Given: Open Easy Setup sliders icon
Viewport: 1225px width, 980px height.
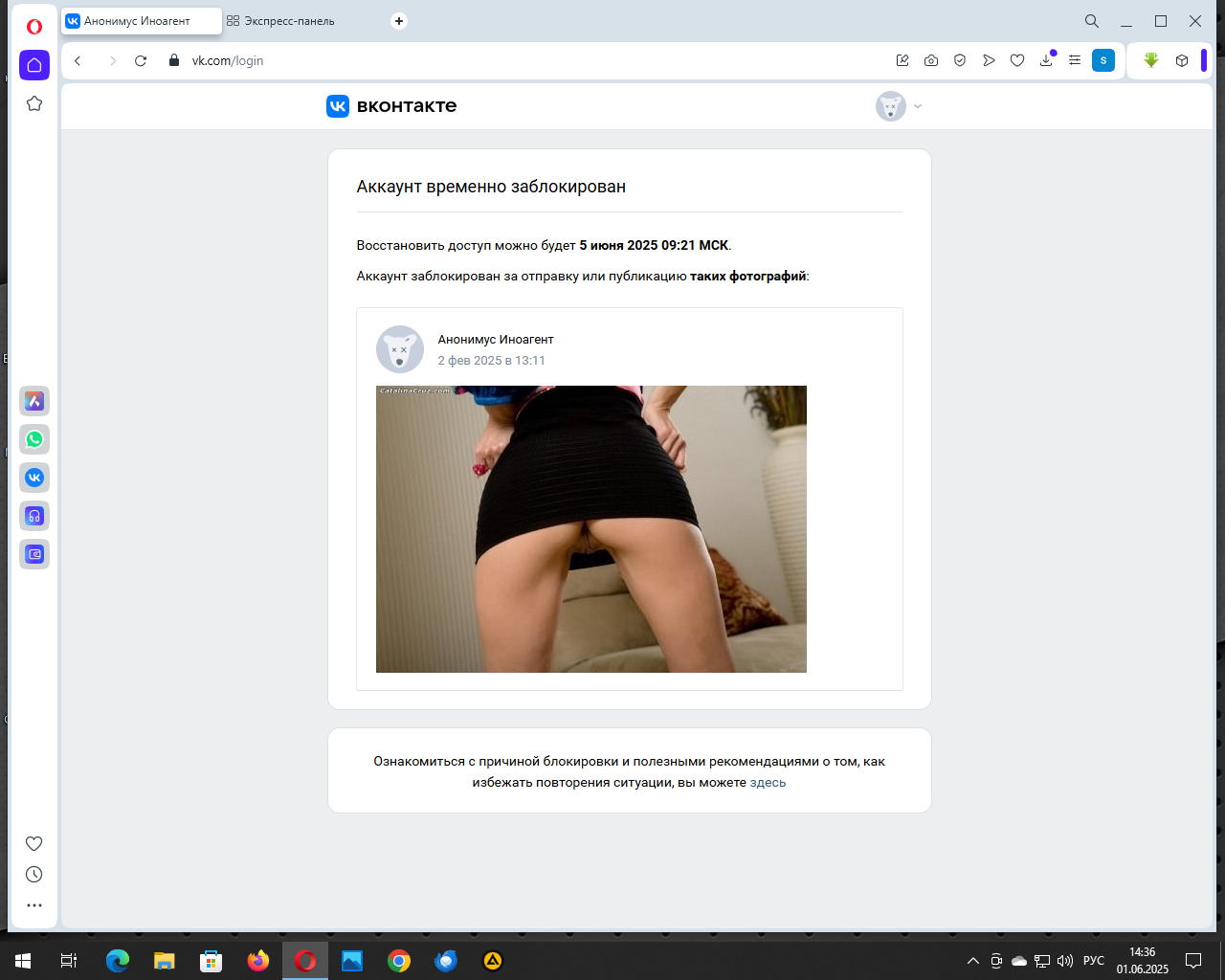Looking at the screenshot, I should pyautogui.click(x=1075, y=60).
